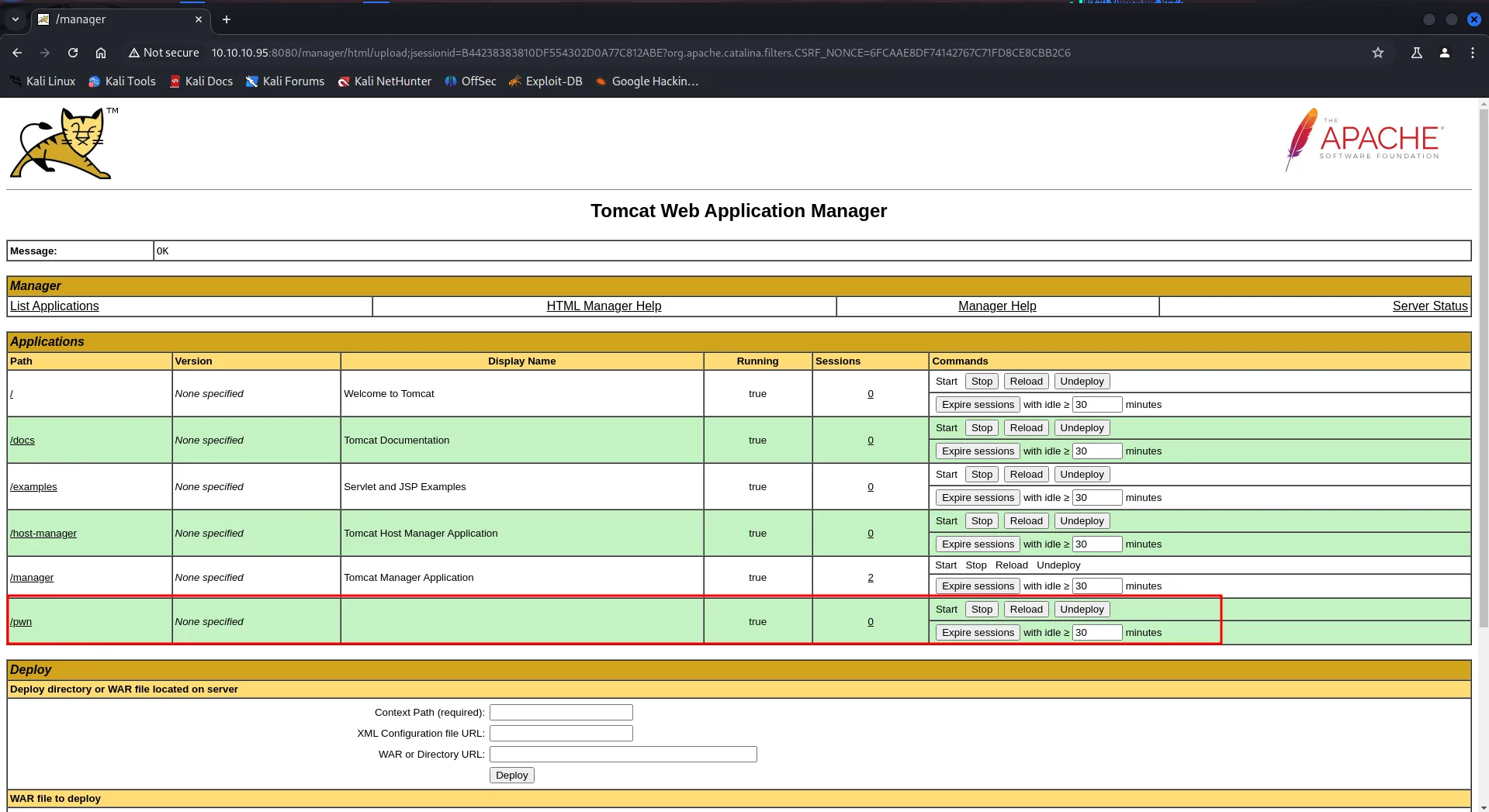The height and width of the screenshot is (812, 1489).
Task: Stop the /examples application
Action: point(982,475)
